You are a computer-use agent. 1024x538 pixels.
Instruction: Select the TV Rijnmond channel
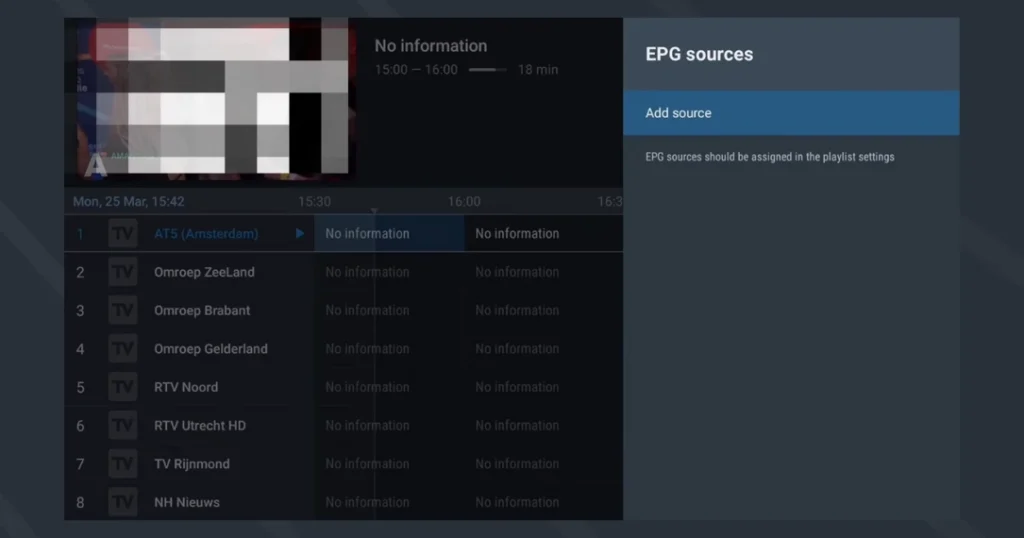pos(191,464)
